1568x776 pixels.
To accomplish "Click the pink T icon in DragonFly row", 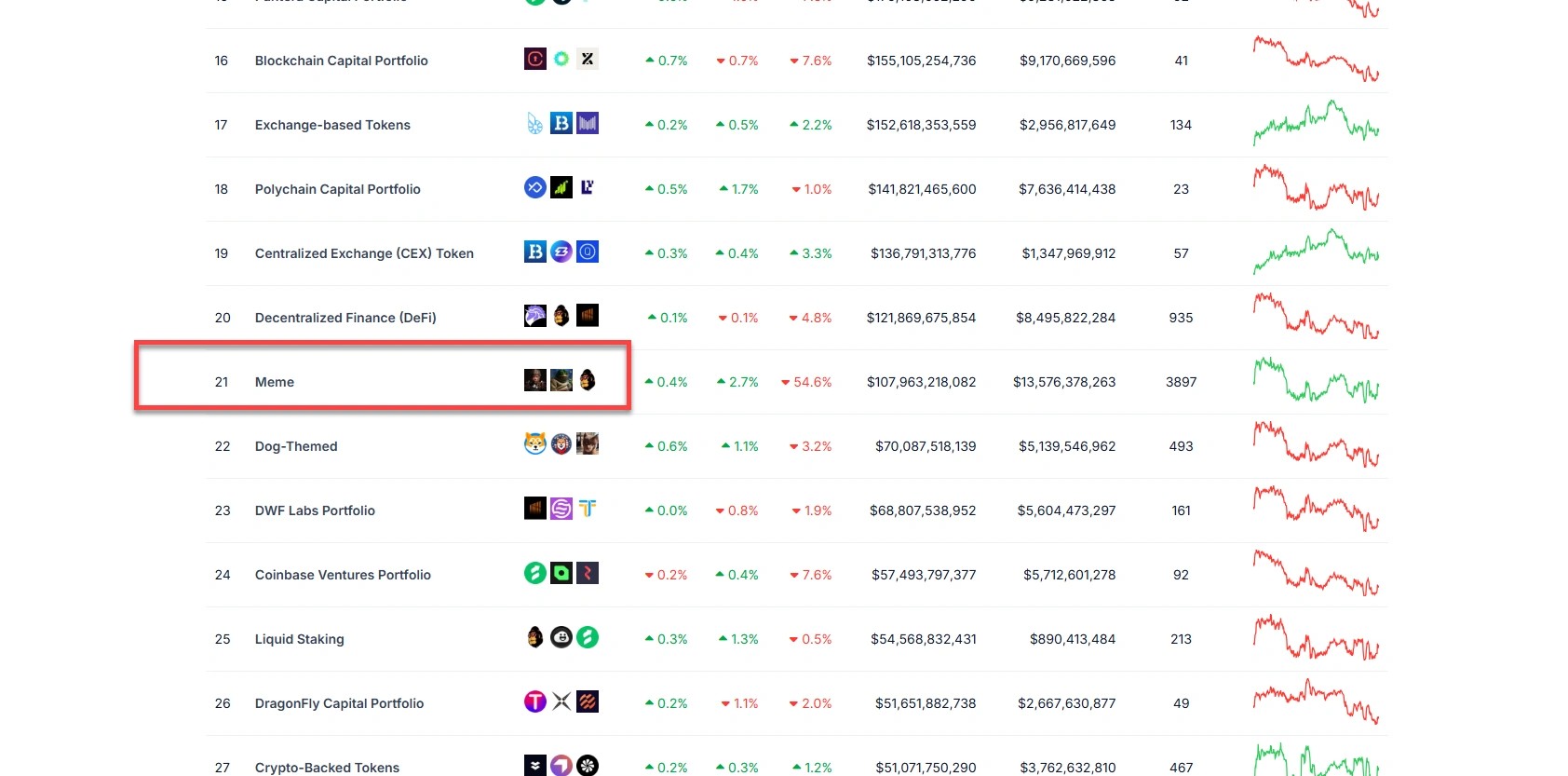I will (535, 701).
